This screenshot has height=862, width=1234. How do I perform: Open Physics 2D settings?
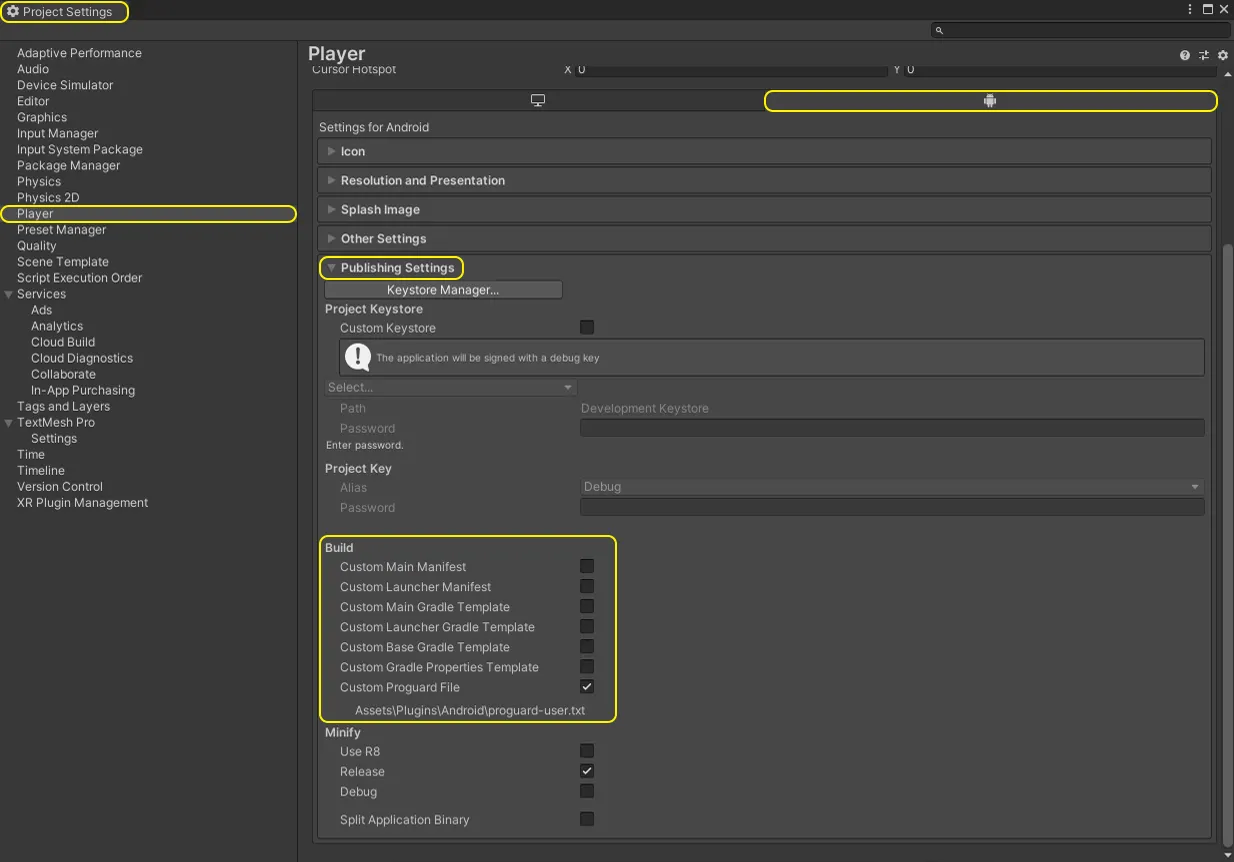[x=48, y=197]
